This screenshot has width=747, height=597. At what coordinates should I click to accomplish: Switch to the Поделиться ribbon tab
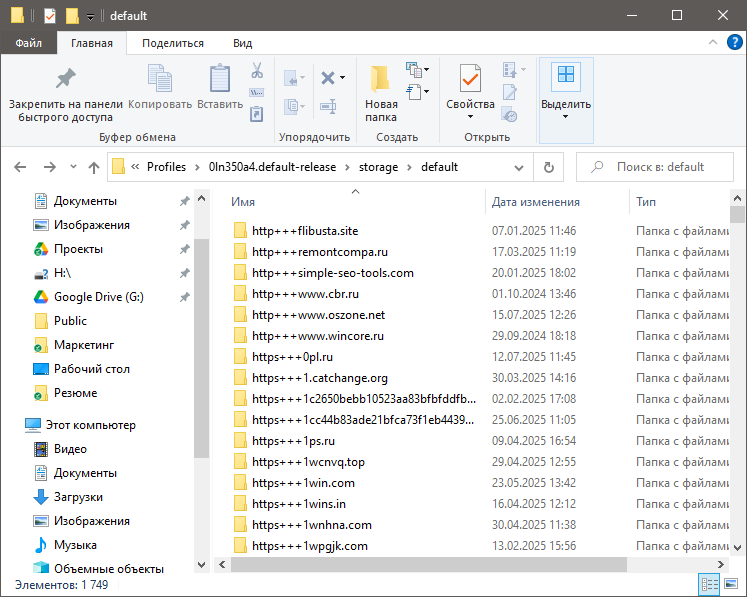172,43
